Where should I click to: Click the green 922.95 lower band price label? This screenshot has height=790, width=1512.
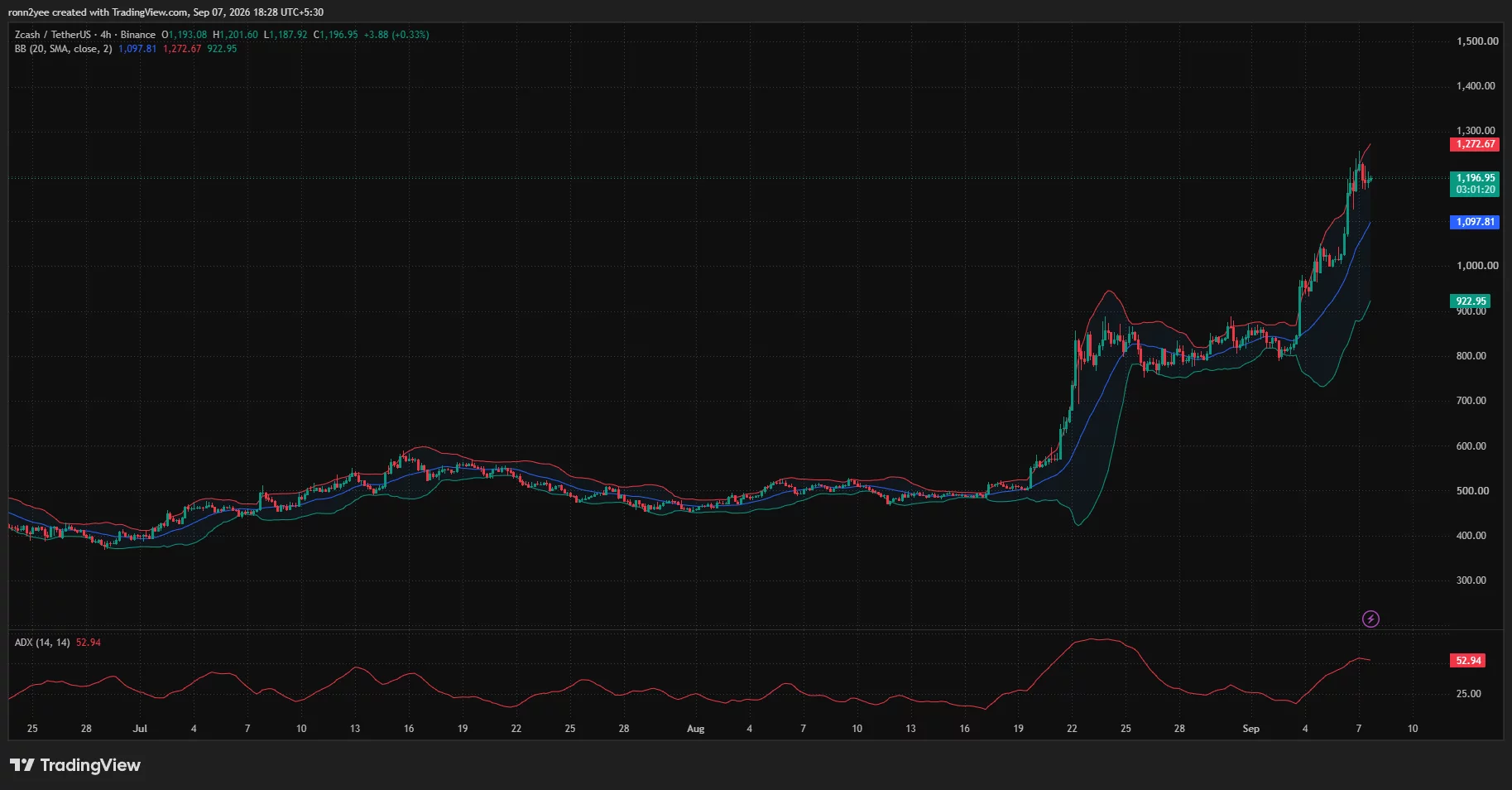1471,301
